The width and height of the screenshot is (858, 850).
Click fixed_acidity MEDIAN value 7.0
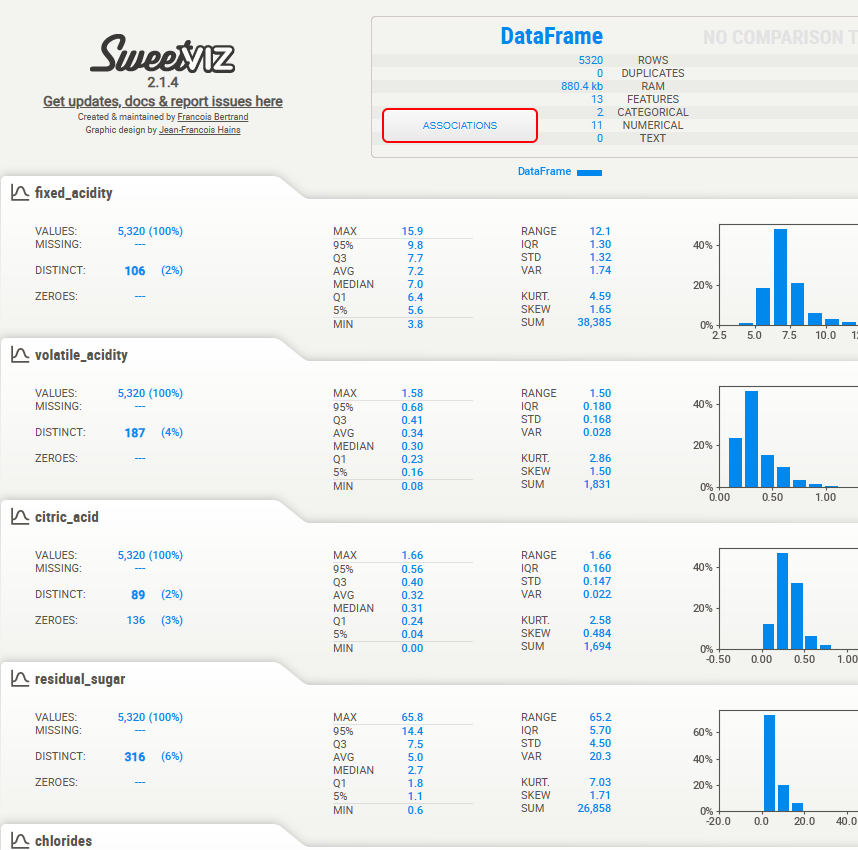415,284
